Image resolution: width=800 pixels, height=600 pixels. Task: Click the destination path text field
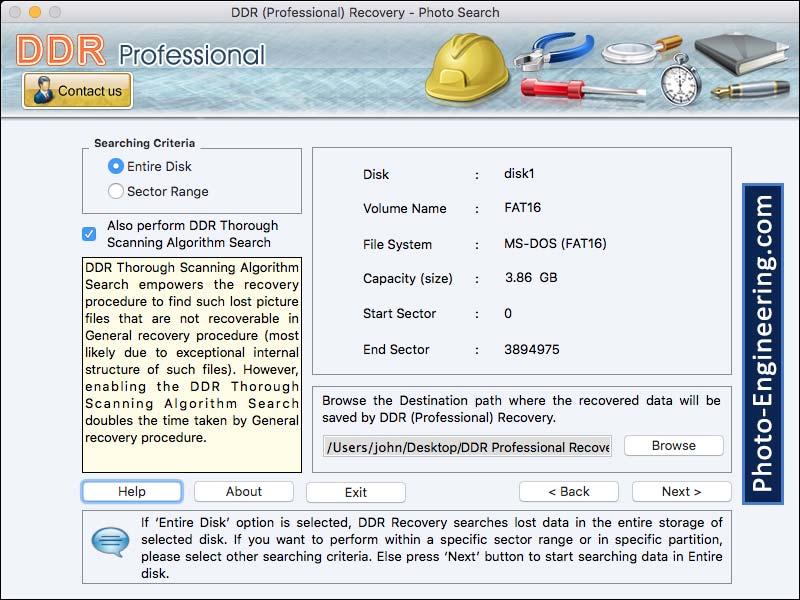tap(470, 446)
